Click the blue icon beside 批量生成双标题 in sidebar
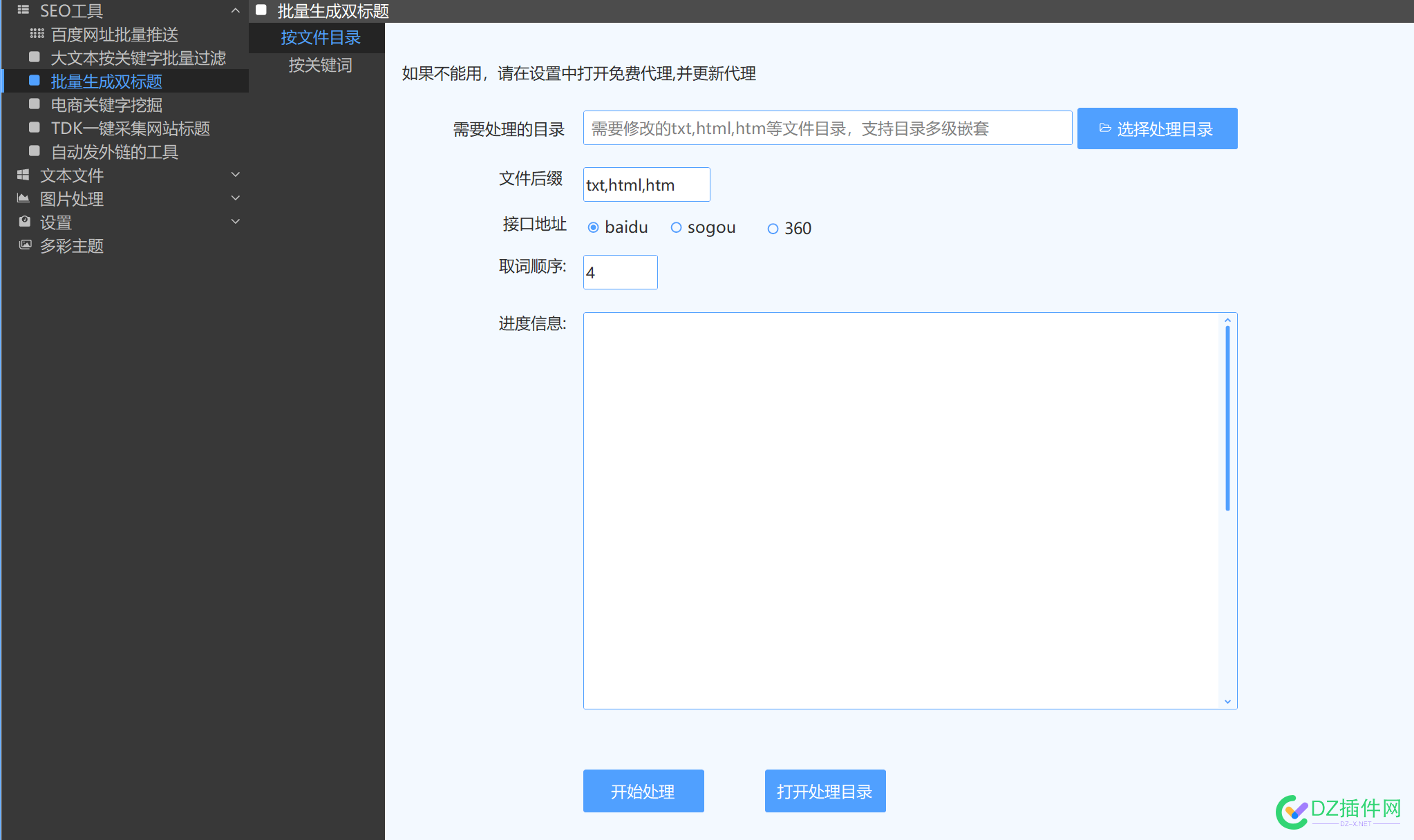The image size is (1414, 840). (35, 80)
